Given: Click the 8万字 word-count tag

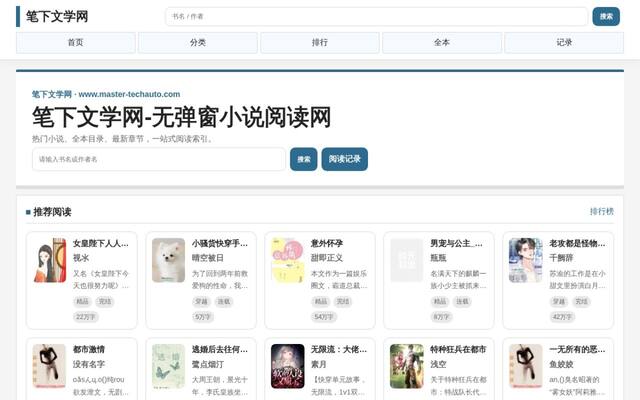Looking at the screenshot, I should [441, 317].
